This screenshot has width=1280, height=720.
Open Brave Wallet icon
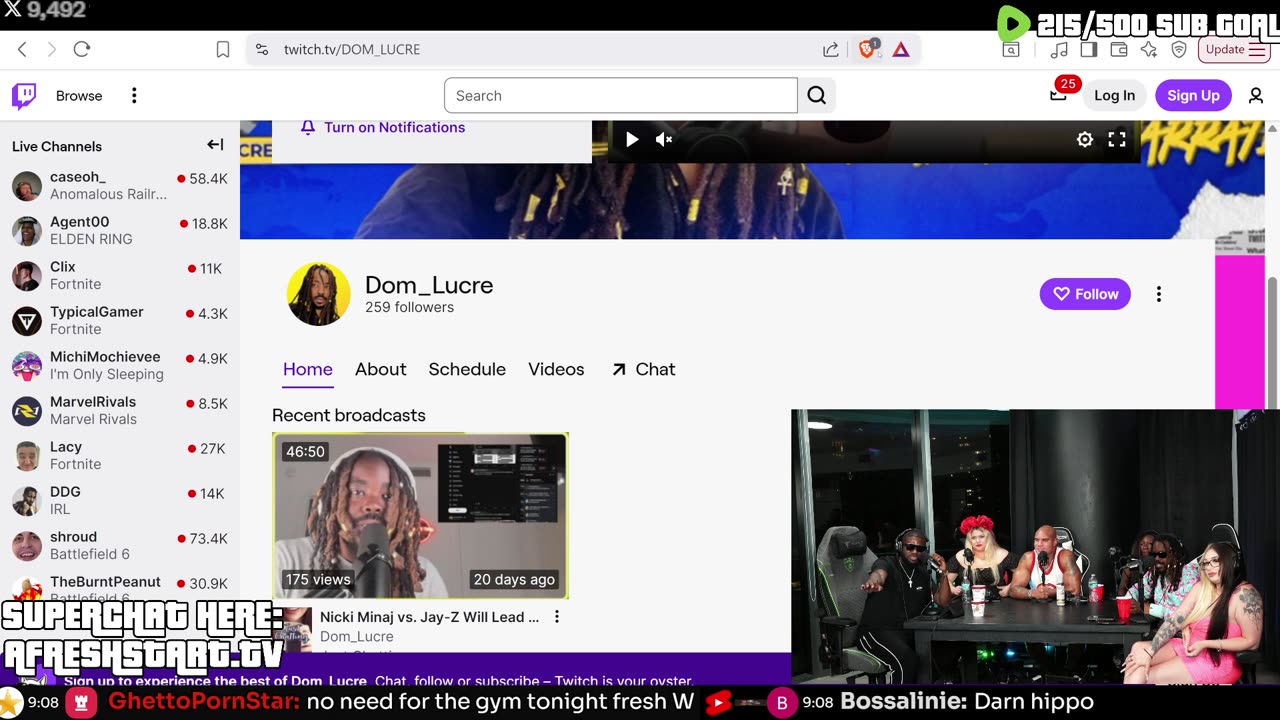(1119, 49)
